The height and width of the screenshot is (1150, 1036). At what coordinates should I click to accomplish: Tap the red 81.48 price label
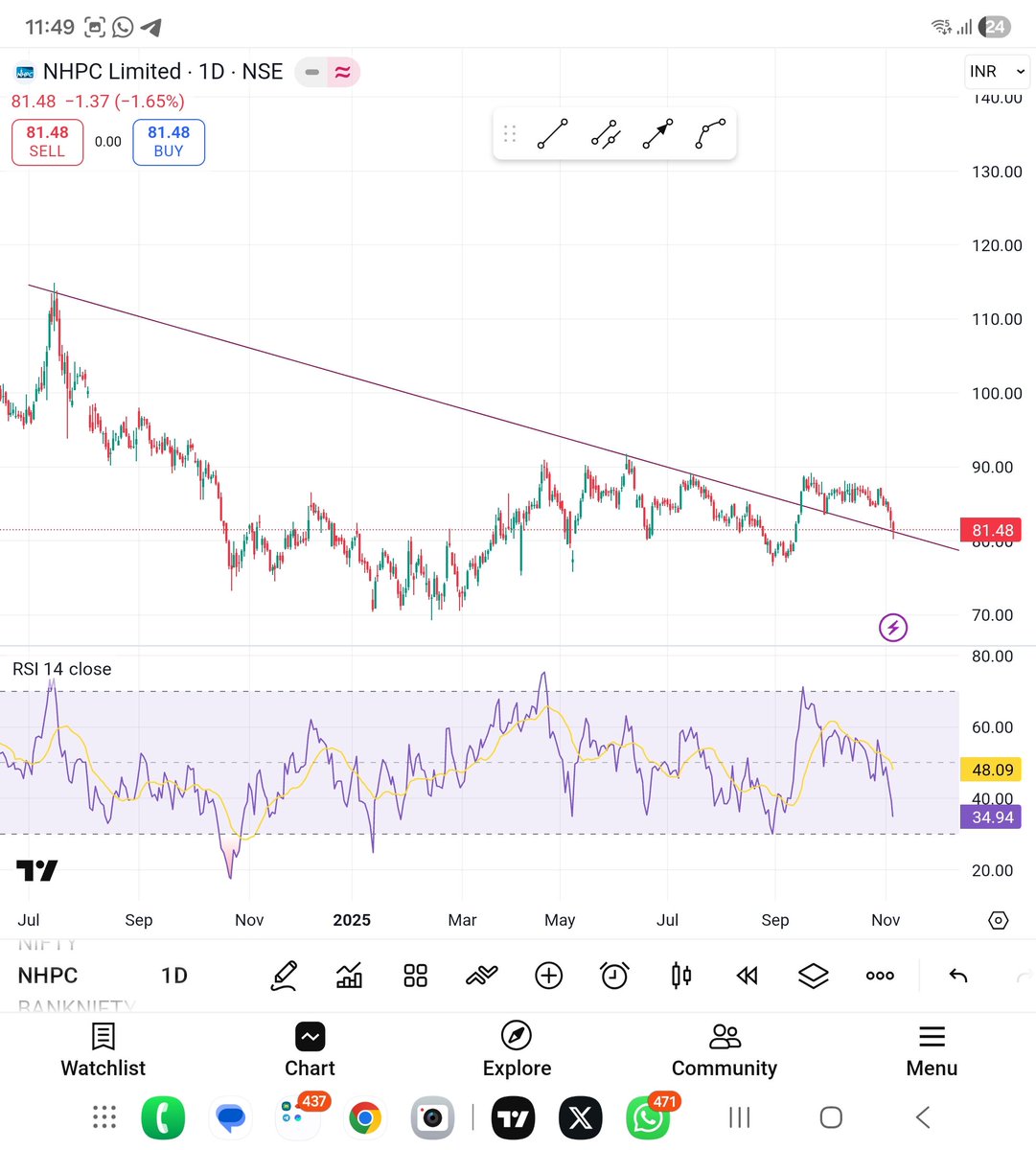[x=993, y=530]
